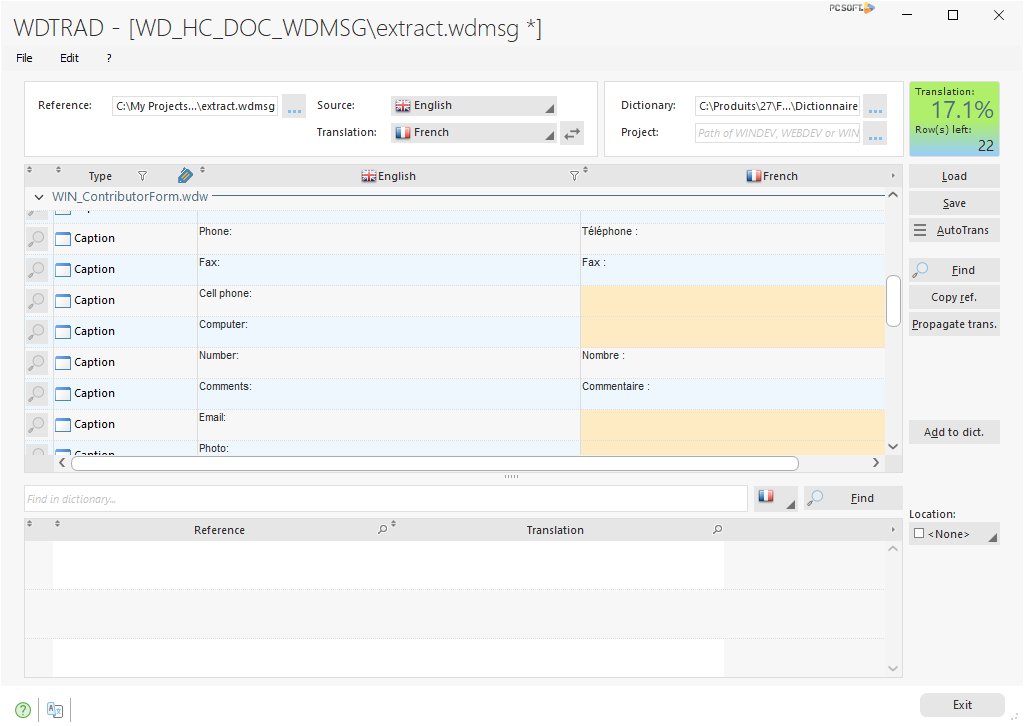Open the Edit menu

point(69,58)
